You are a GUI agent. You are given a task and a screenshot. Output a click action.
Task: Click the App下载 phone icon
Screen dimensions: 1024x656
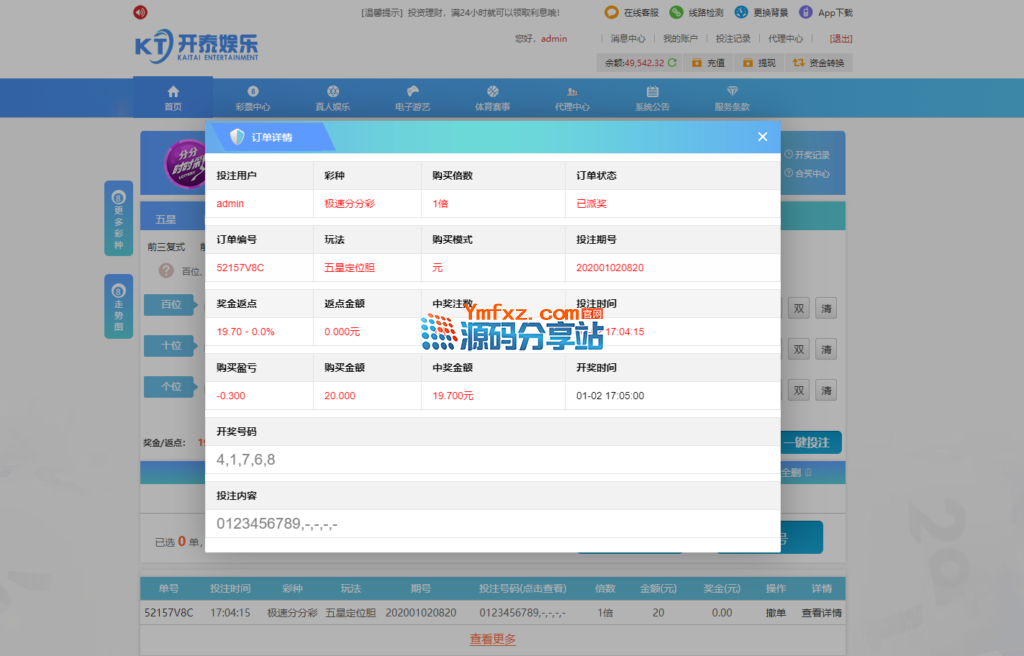[x=806, y=12]
